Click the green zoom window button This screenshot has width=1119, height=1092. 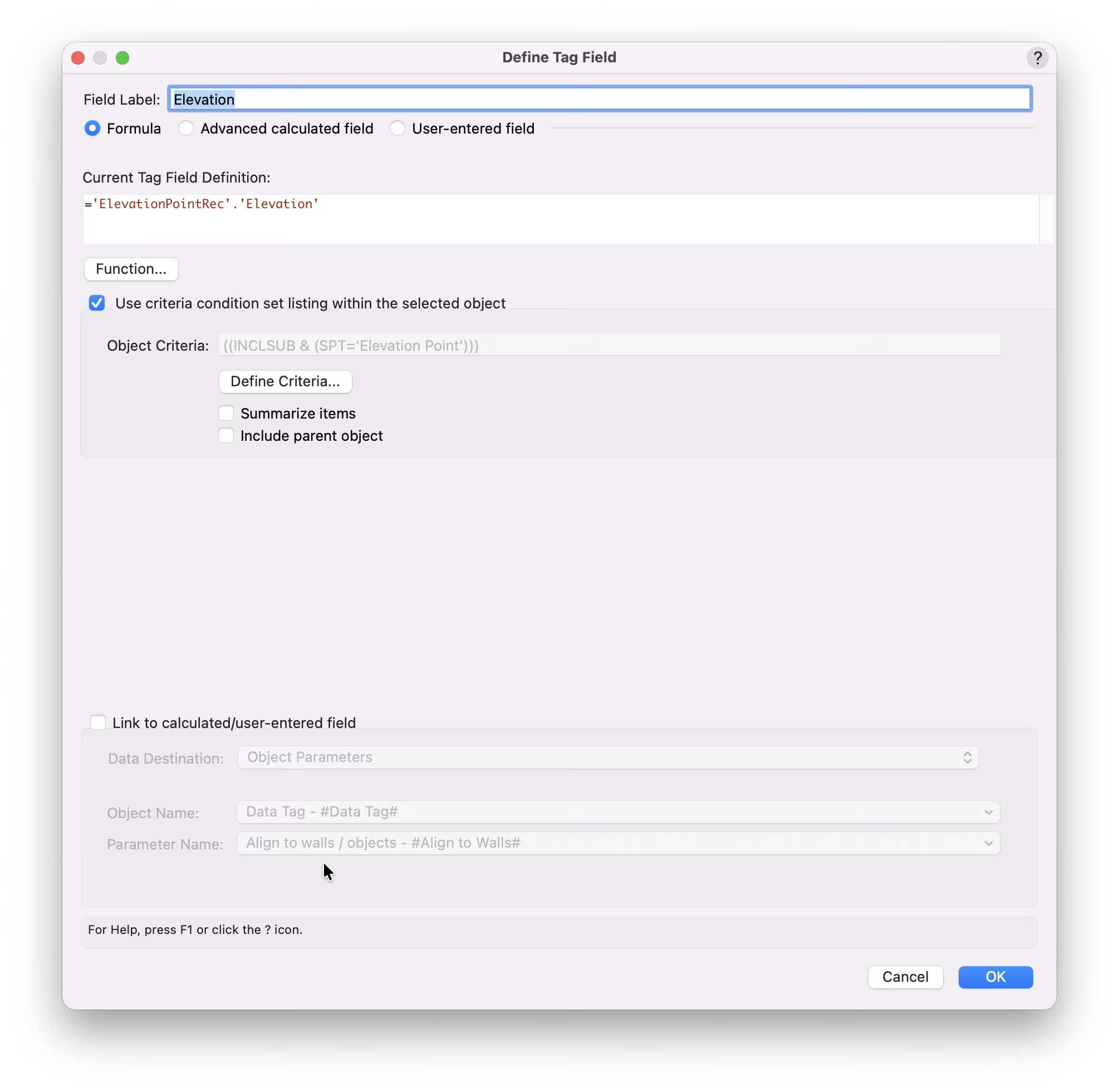(x=122, y=58)
